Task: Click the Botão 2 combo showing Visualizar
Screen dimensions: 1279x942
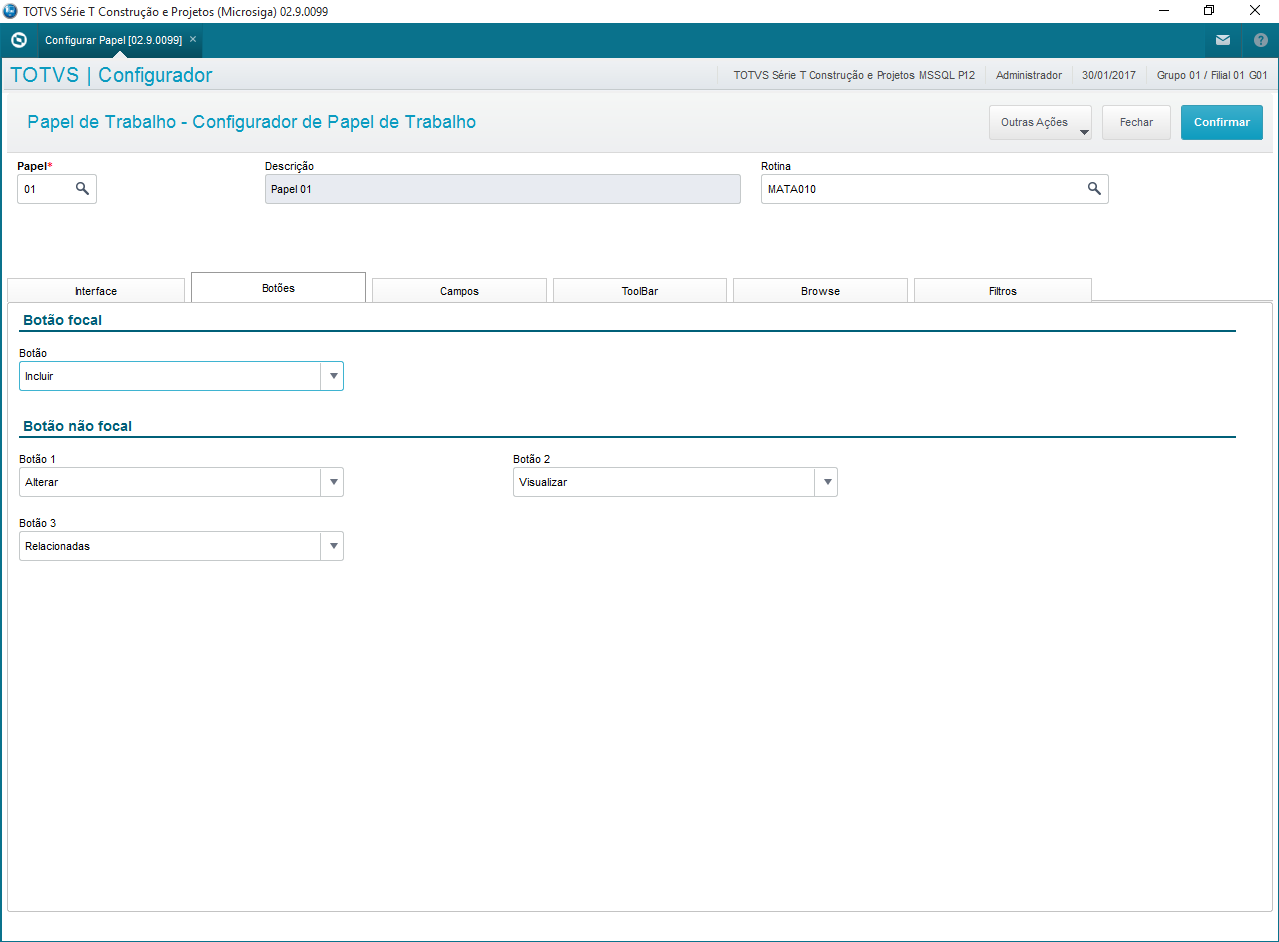Action: [x=675, y=482]
